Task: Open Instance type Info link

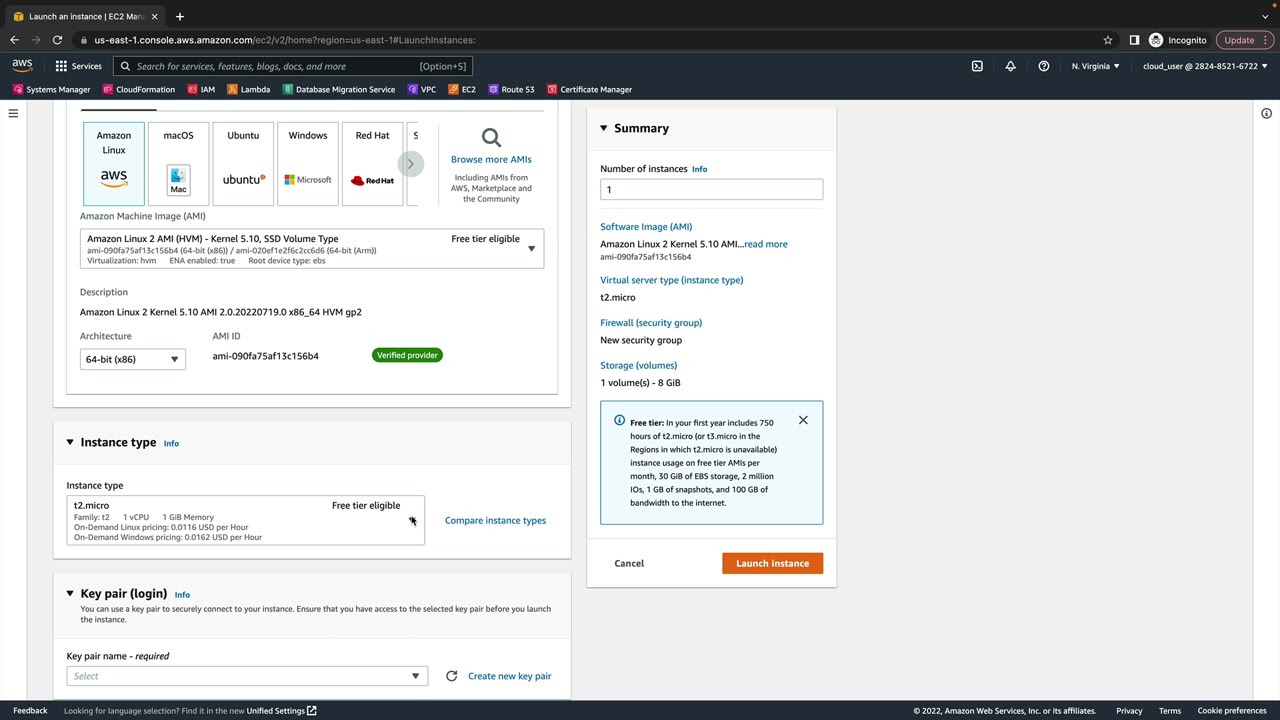Action: coord(171,443)
